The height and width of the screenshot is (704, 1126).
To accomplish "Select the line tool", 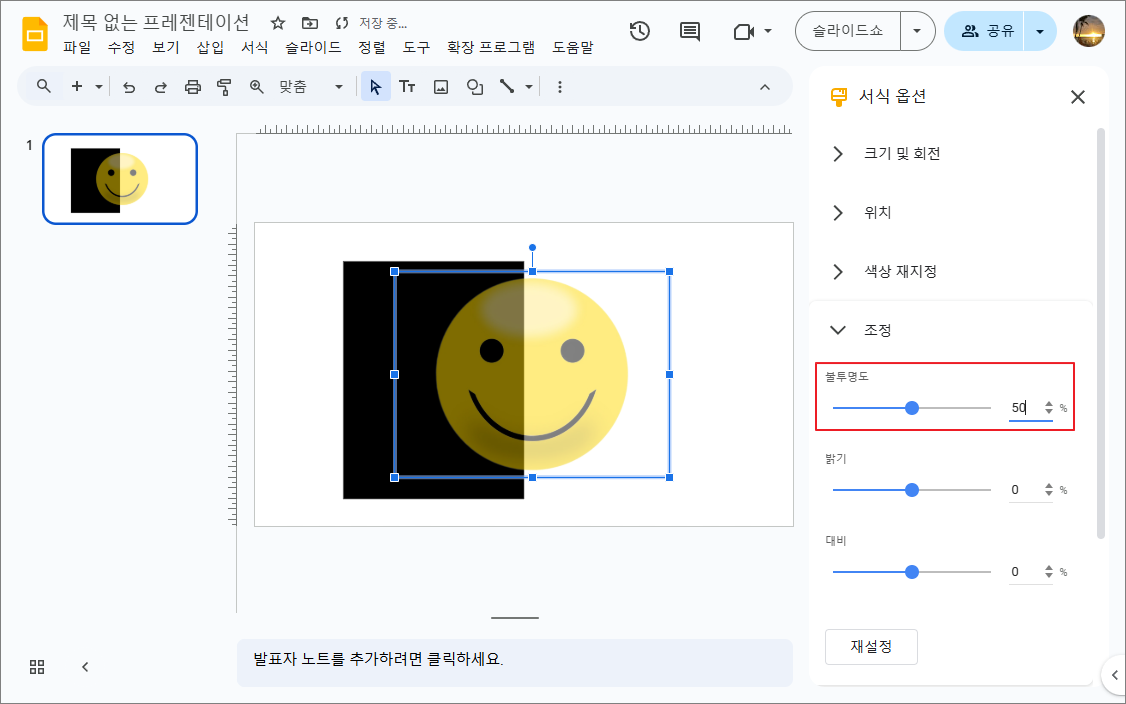I will [507, 87].
